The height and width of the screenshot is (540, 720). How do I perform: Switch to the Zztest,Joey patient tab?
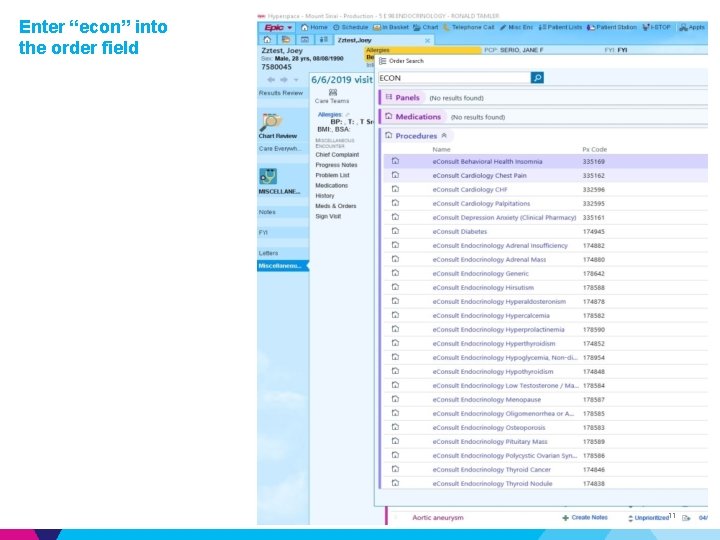click(354, 40)
